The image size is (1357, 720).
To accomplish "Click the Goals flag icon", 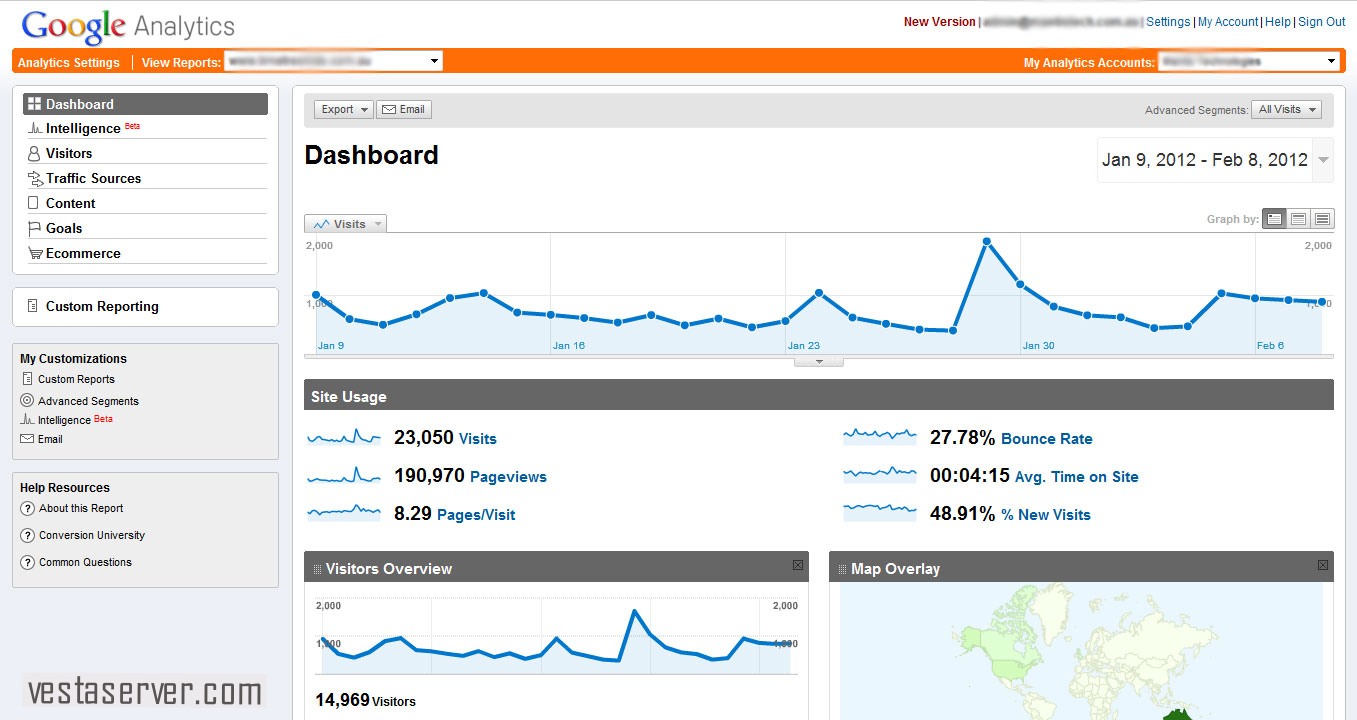I will (34, 228).
